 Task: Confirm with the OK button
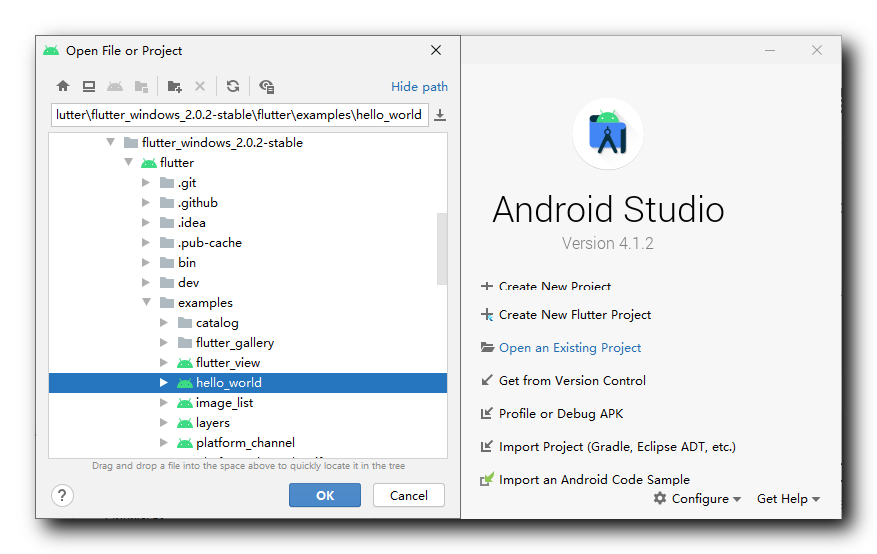tap(325, 495)
